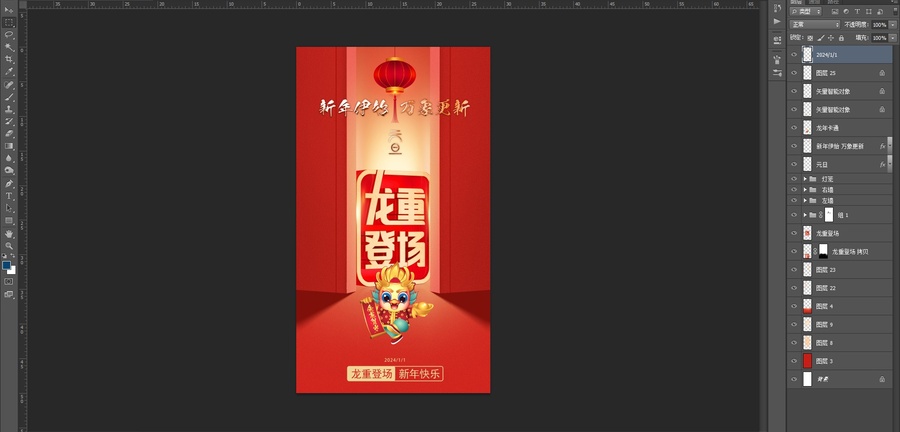This screenshot has width=900, height=432.
Task: Select the Healing Brush tool
Action: click(x=9, y=85)
